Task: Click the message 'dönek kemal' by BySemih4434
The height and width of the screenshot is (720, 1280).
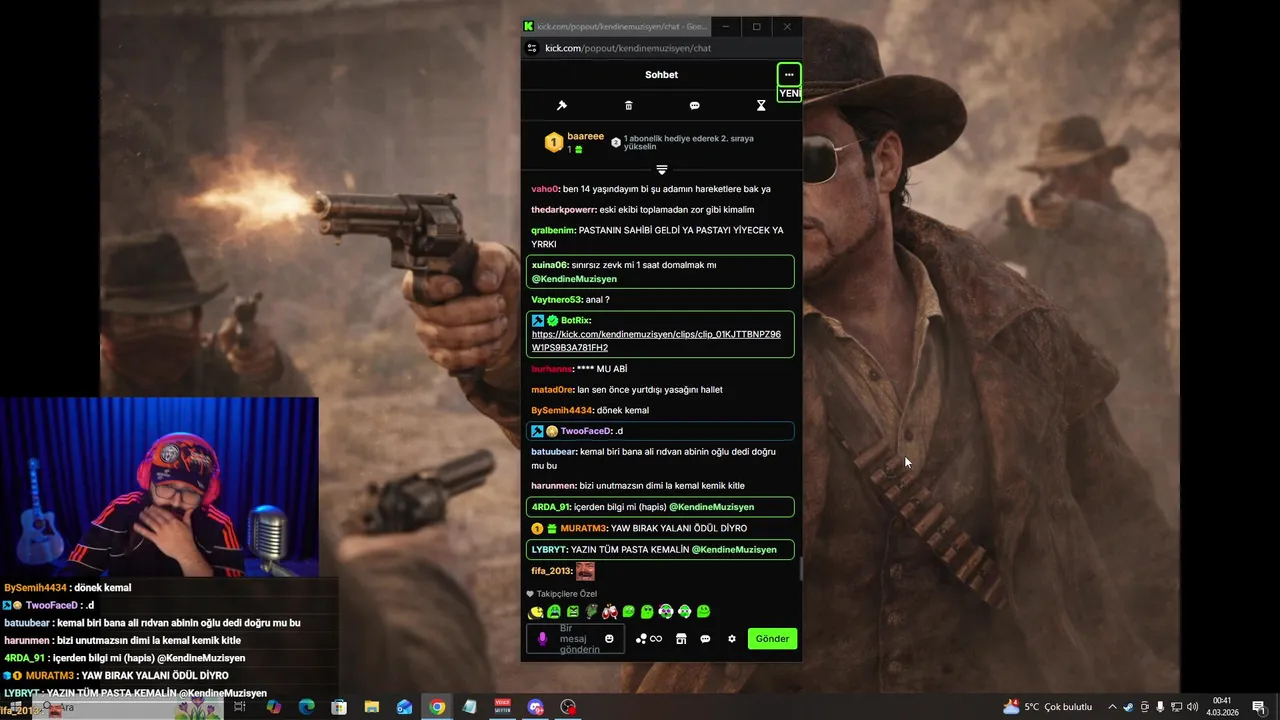Action: tap(623, 410)
